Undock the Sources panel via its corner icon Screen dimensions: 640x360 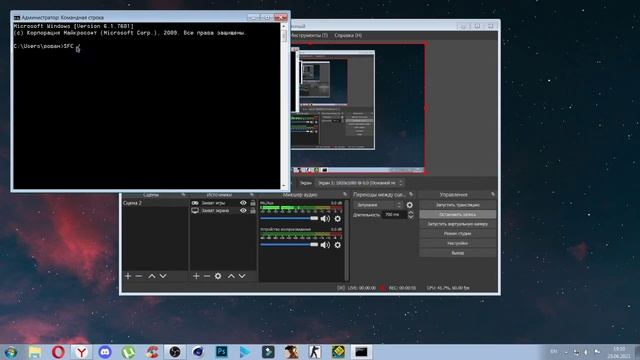point(252,195)
